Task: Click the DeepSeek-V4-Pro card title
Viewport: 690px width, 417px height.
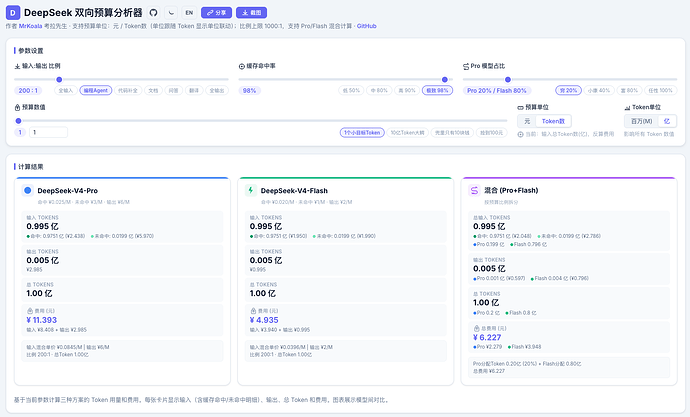Action: [67, 190]
